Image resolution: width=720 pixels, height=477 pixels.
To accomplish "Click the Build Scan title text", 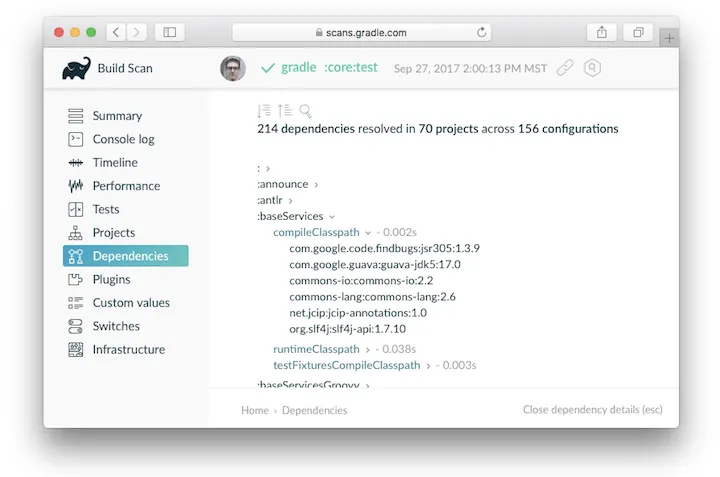I will point(125,68).
